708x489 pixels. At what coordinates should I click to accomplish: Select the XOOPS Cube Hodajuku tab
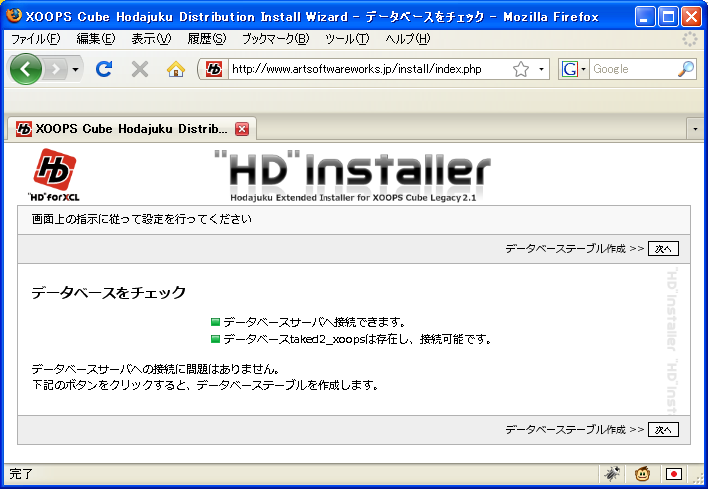131,129
